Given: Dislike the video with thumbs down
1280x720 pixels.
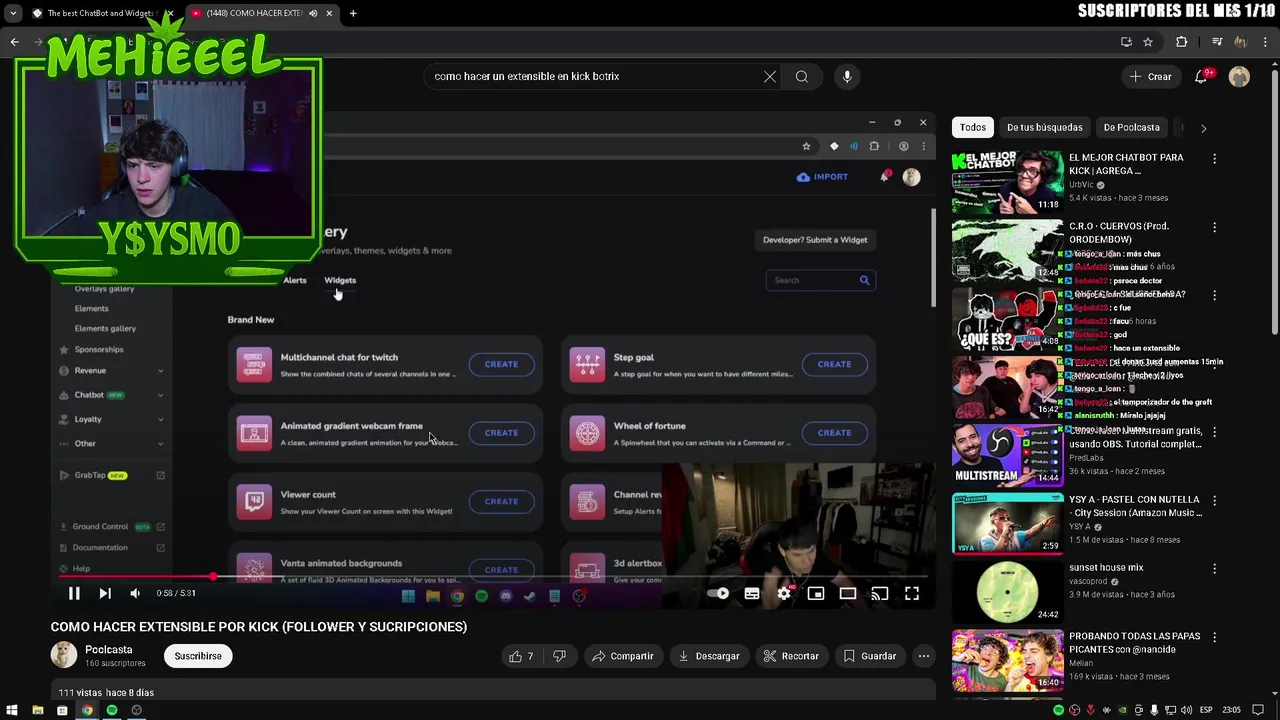Looking at the screenshot, I should pos(560,656).
